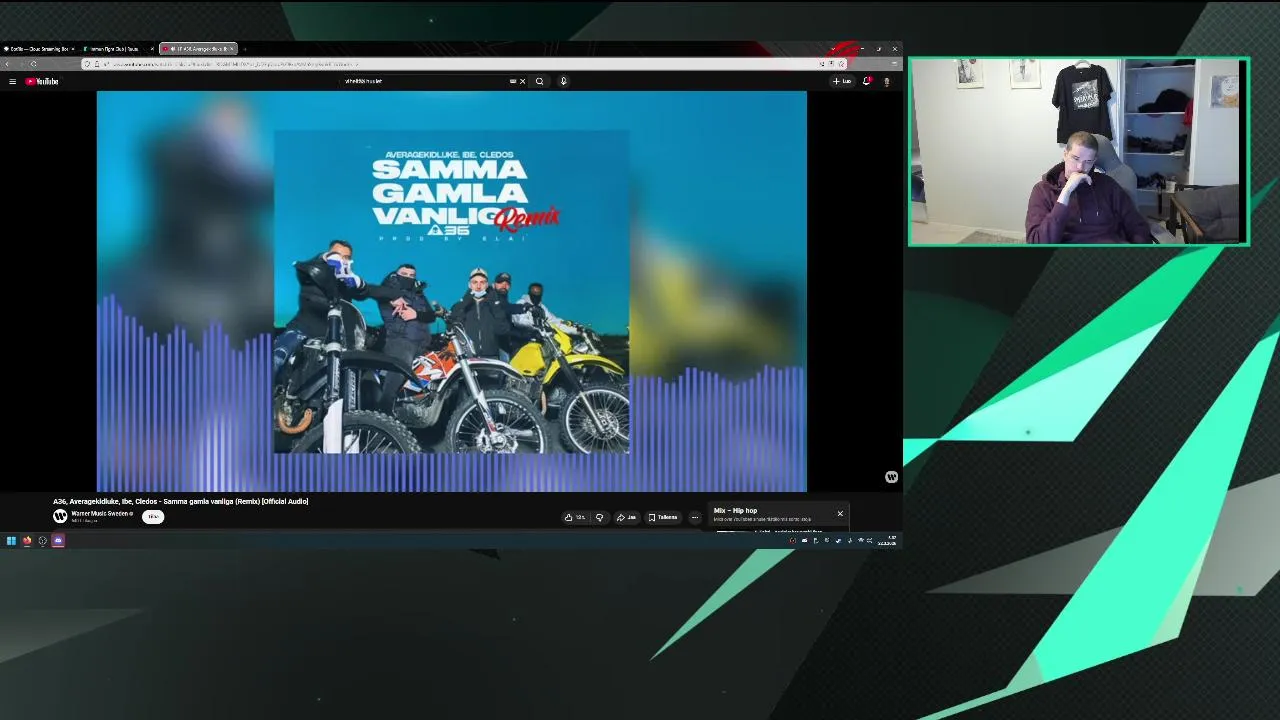Open the YouTube hamburger guide menu

pyautogui.click(x=12, y=81)
